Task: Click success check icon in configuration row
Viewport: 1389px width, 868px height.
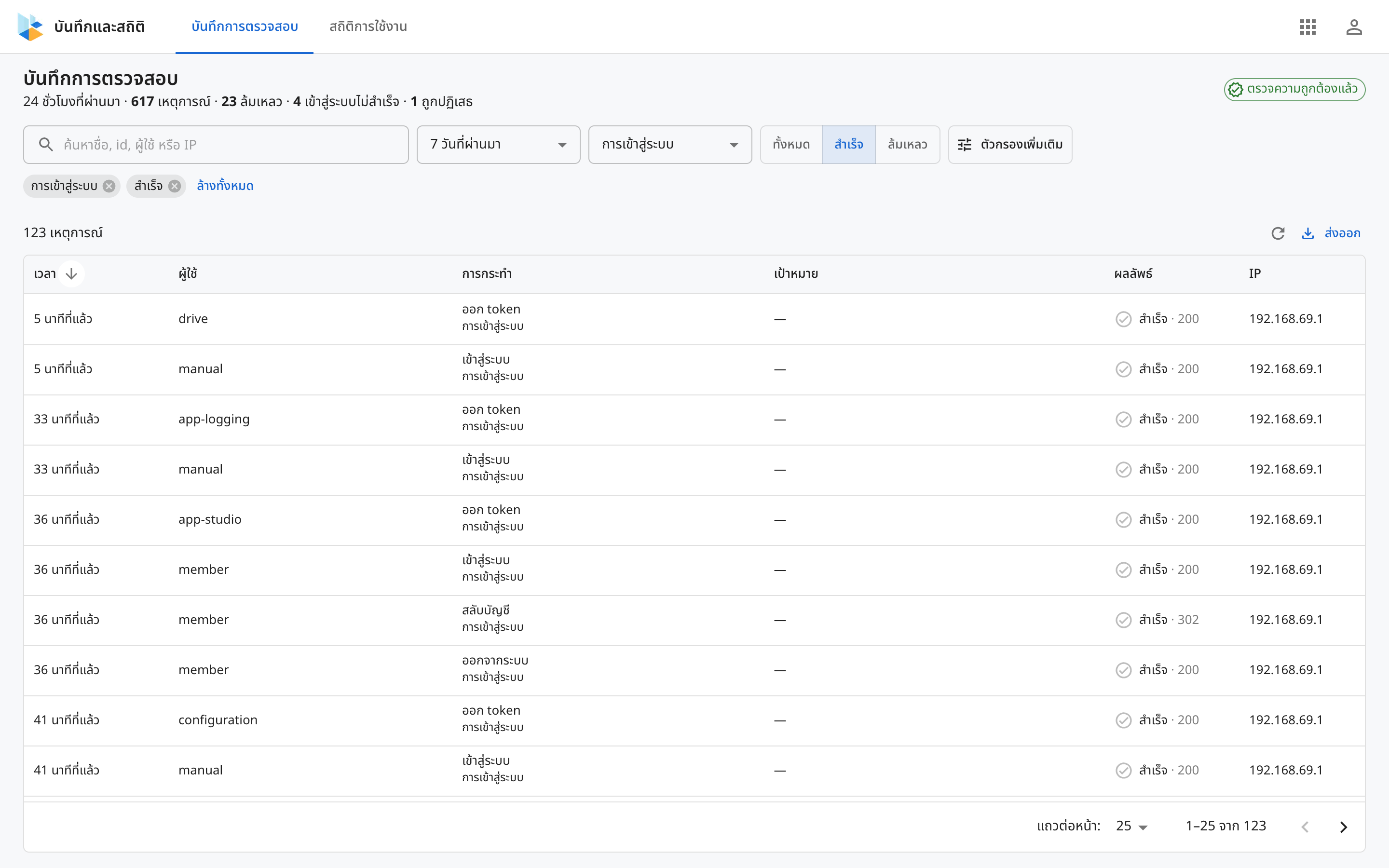Action: click(x=1123, y=720)
